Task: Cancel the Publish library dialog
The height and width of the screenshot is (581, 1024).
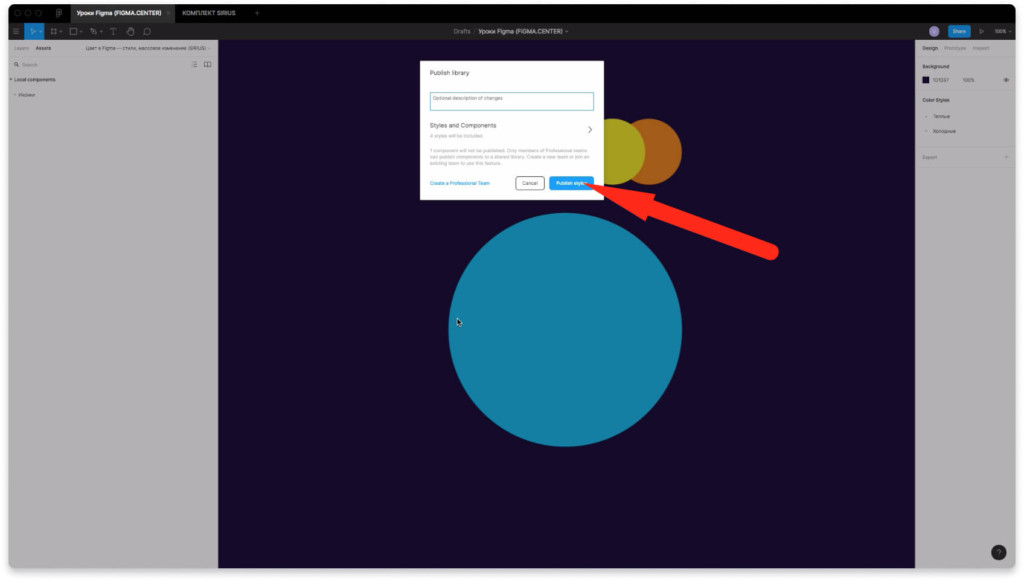Action: (x=530, y=183)
